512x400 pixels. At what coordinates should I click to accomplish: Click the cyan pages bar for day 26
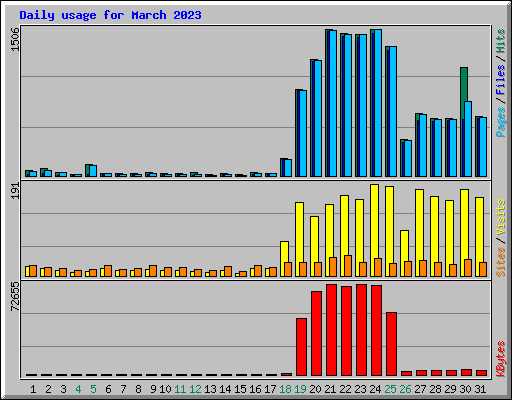408,159
